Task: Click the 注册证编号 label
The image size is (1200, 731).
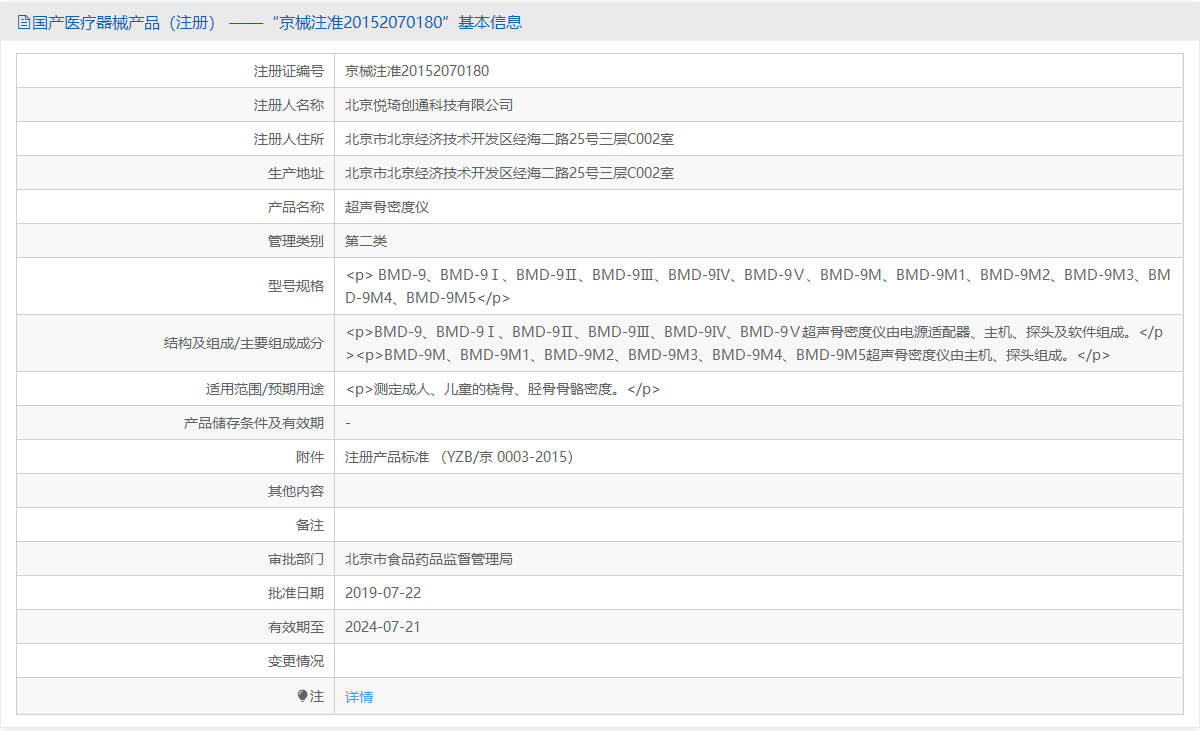Action: (289, 71)
